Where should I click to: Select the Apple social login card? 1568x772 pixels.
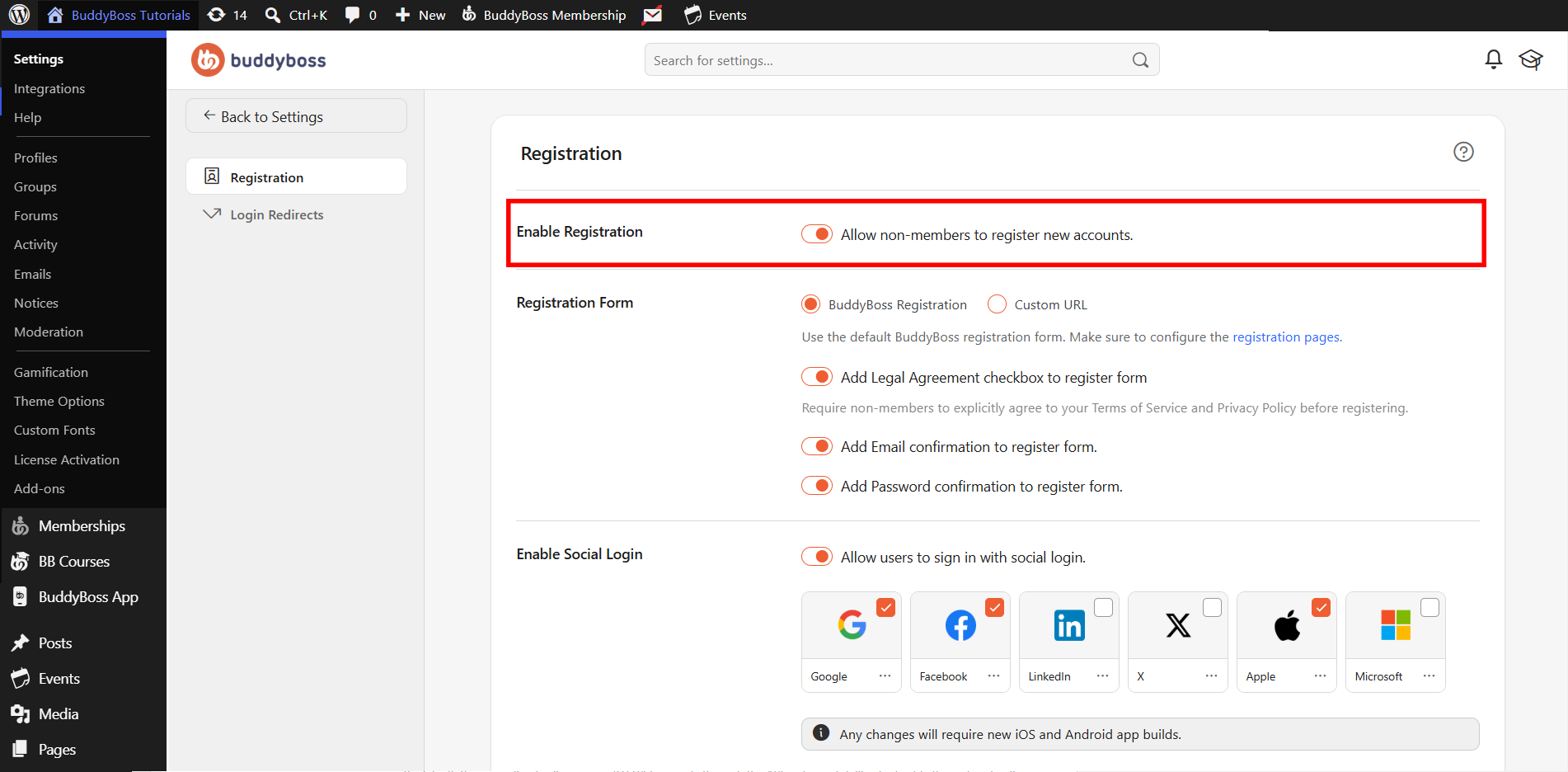tap(1287, 642)
